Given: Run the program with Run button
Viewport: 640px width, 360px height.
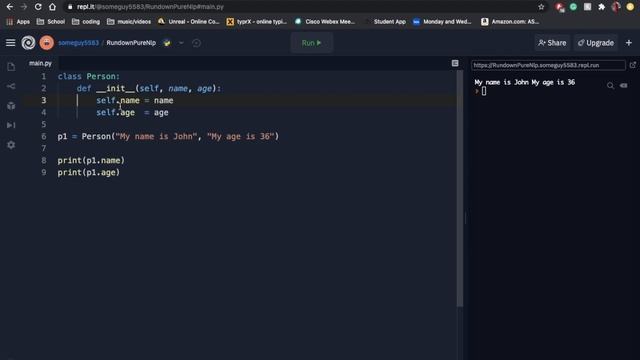Looking at the screenshot, I should [x=312, y=43].
